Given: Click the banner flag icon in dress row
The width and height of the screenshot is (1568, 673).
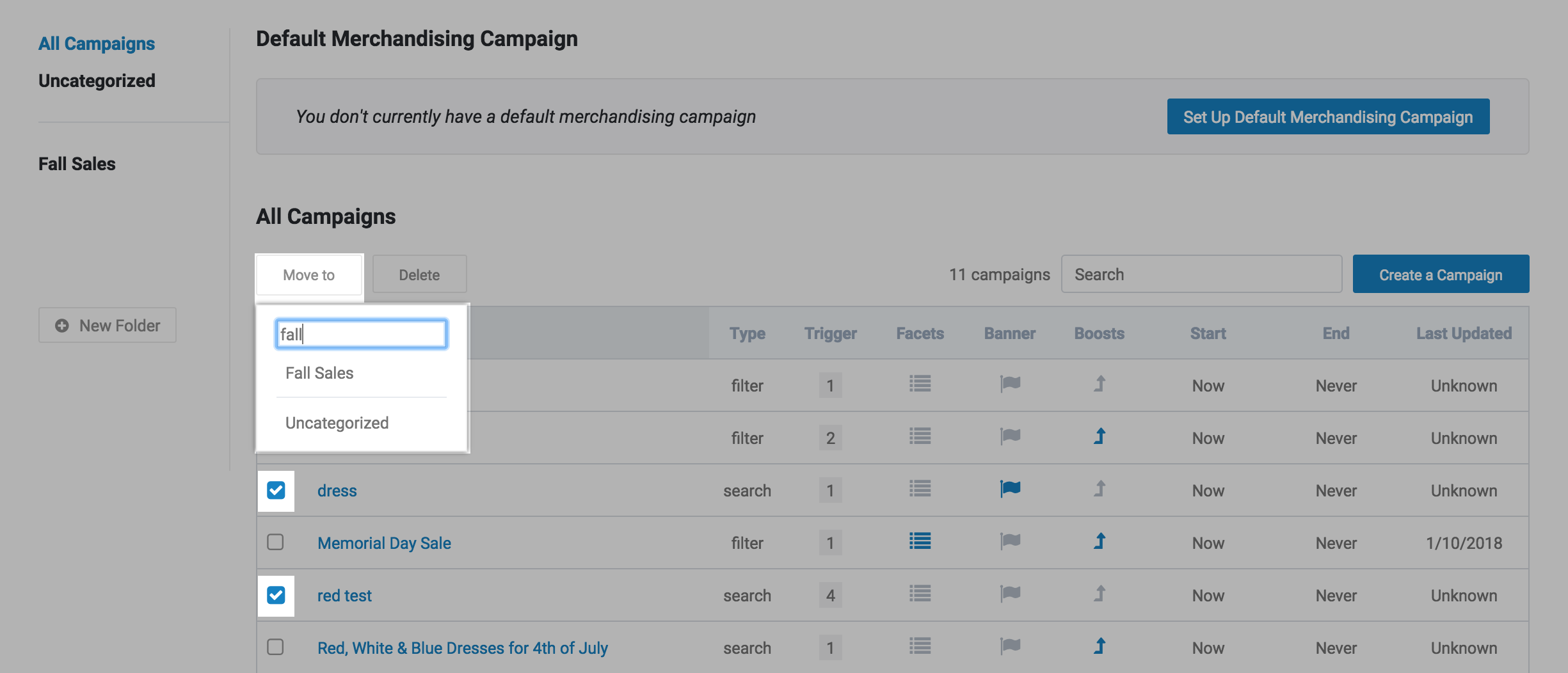Looking at the screenshot, I should pos(1010,489).
